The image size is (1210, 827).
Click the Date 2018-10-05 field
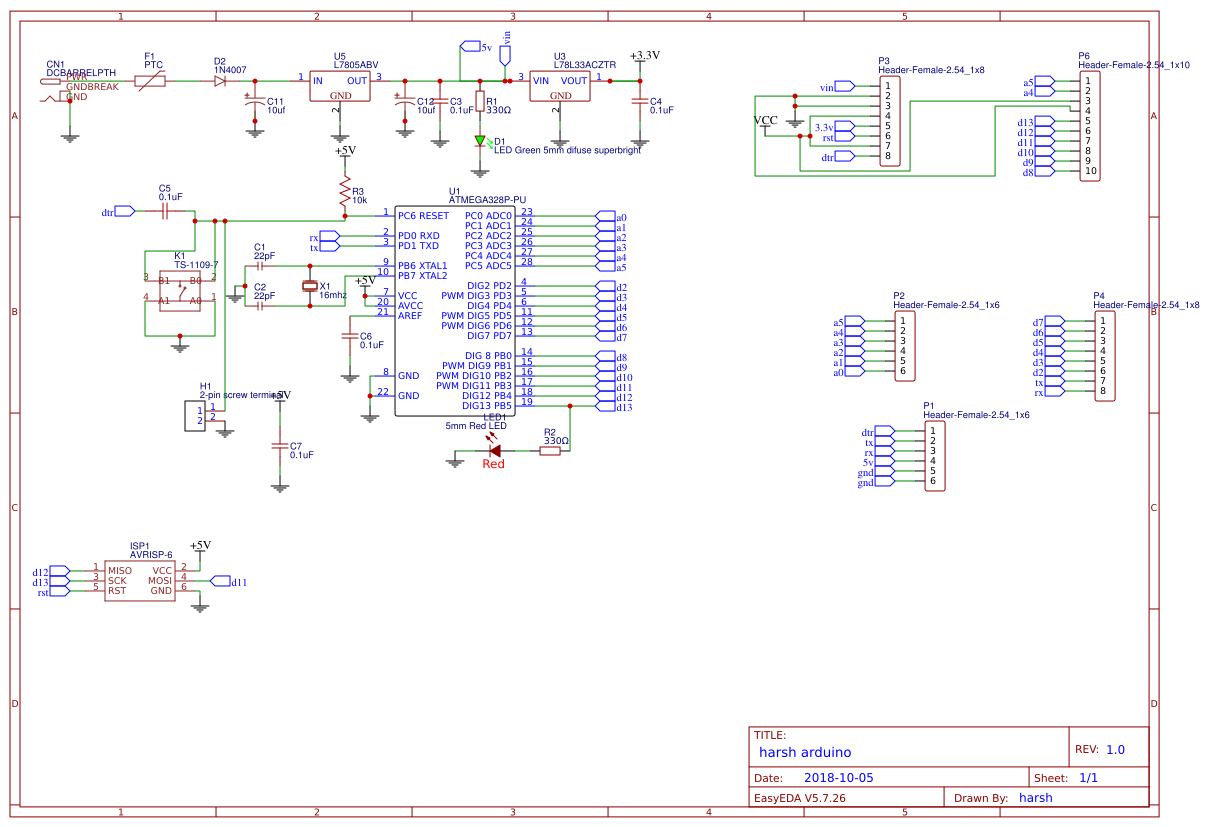click(841, 776)
